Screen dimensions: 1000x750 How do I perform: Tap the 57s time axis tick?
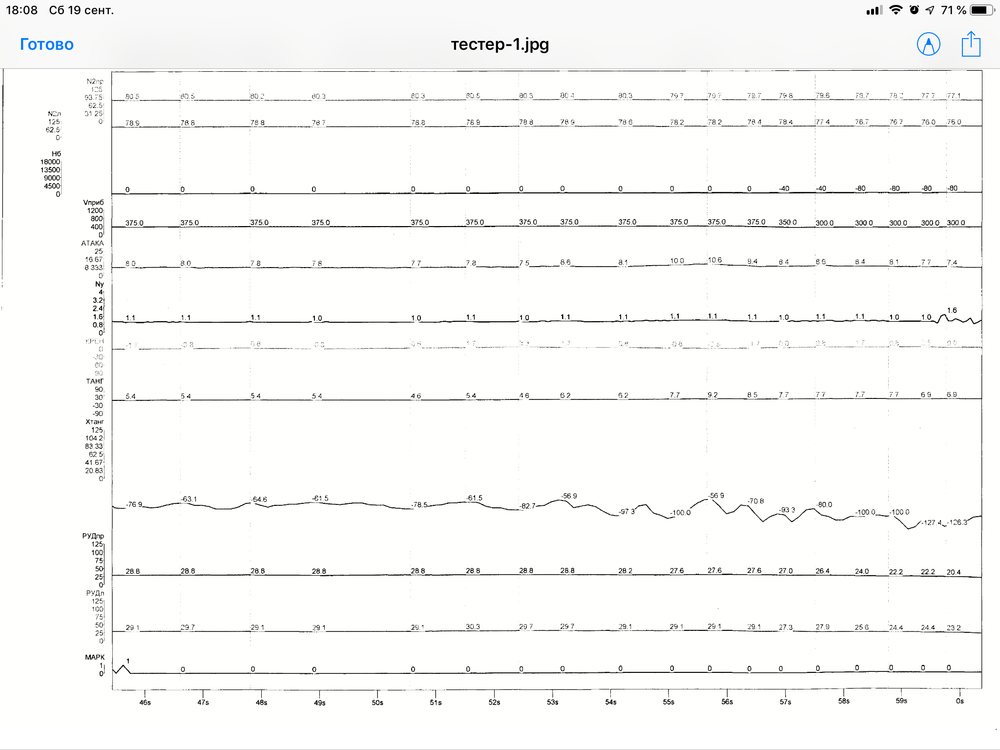(x=785, y=702)
